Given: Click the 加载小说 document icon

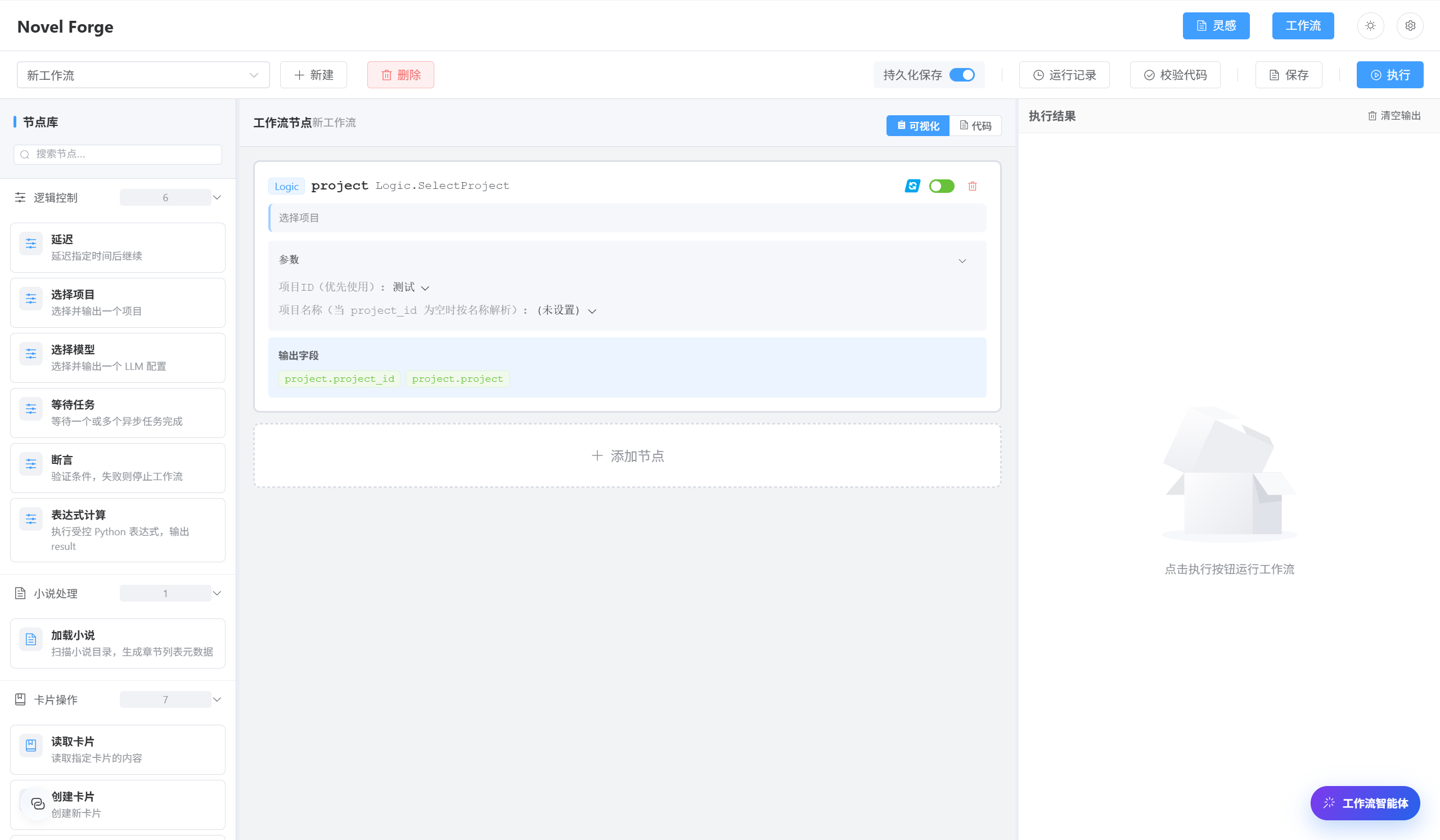Looking at the screenshot, I should pos(31,640).
